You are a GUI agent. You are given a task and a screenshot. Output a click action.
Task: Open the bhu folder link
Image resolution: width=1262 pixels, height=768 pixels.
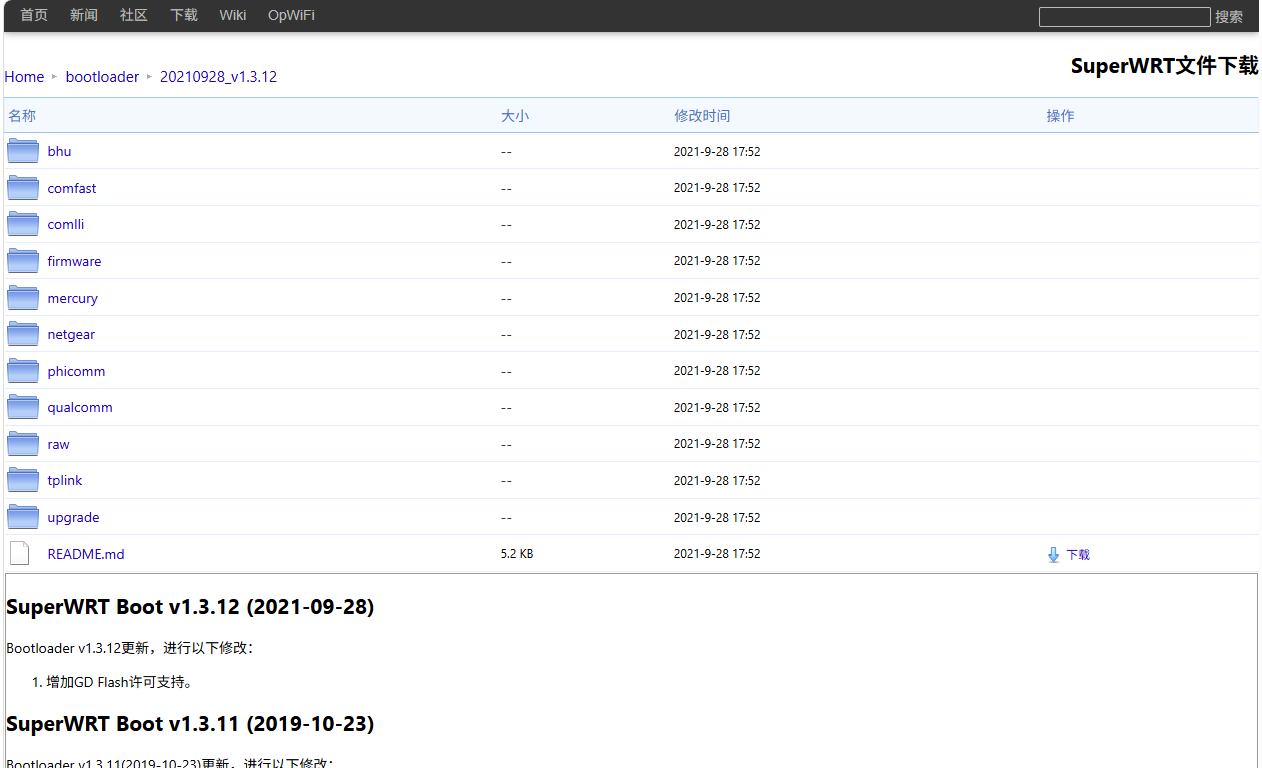point(59,152)
